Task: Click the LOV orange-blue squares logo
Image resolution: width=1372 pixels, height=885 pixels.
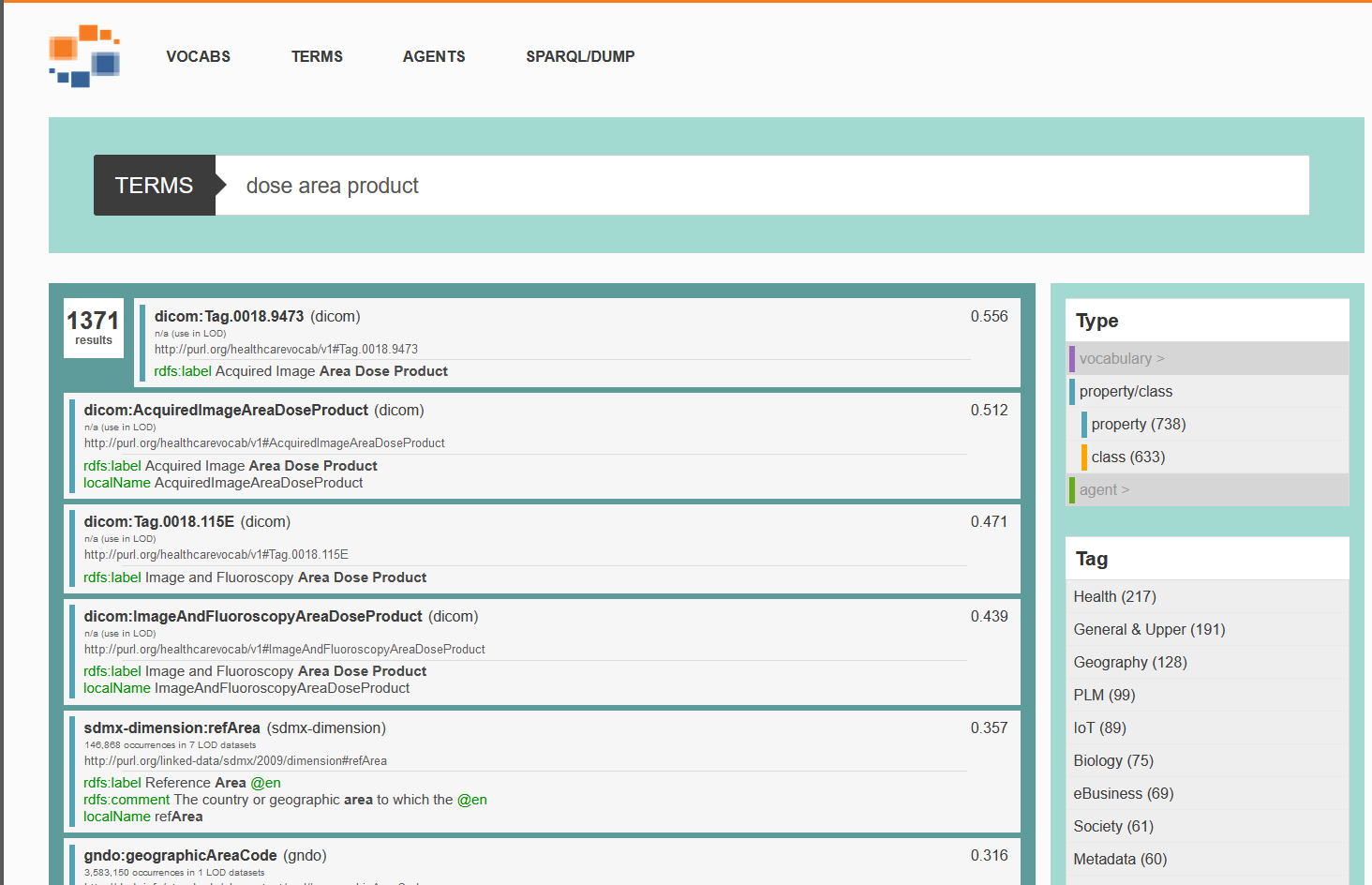Action: (84, 56)
